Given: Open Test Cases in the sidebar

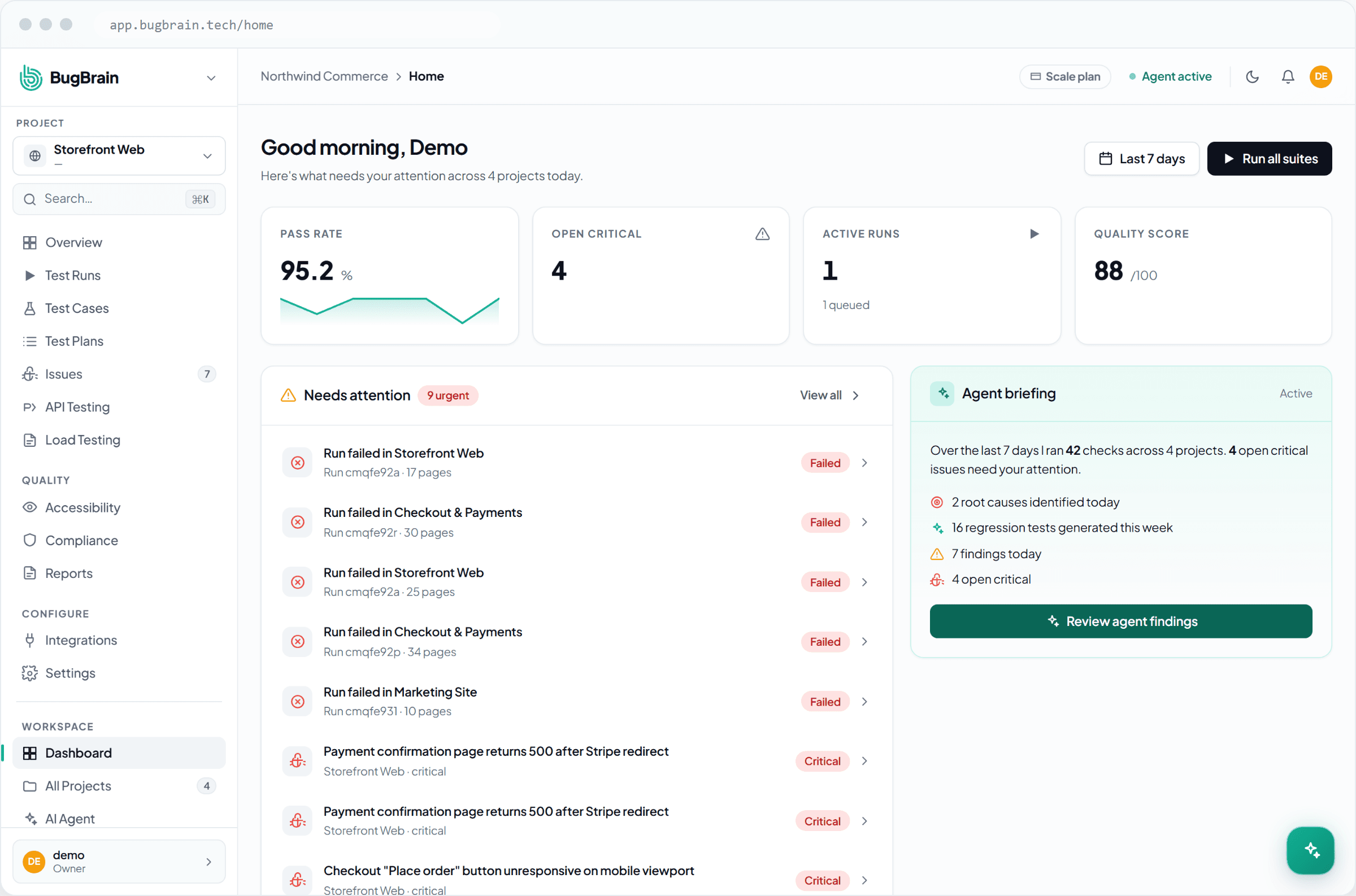Looking at the screenshot, I should pos(119,308).
